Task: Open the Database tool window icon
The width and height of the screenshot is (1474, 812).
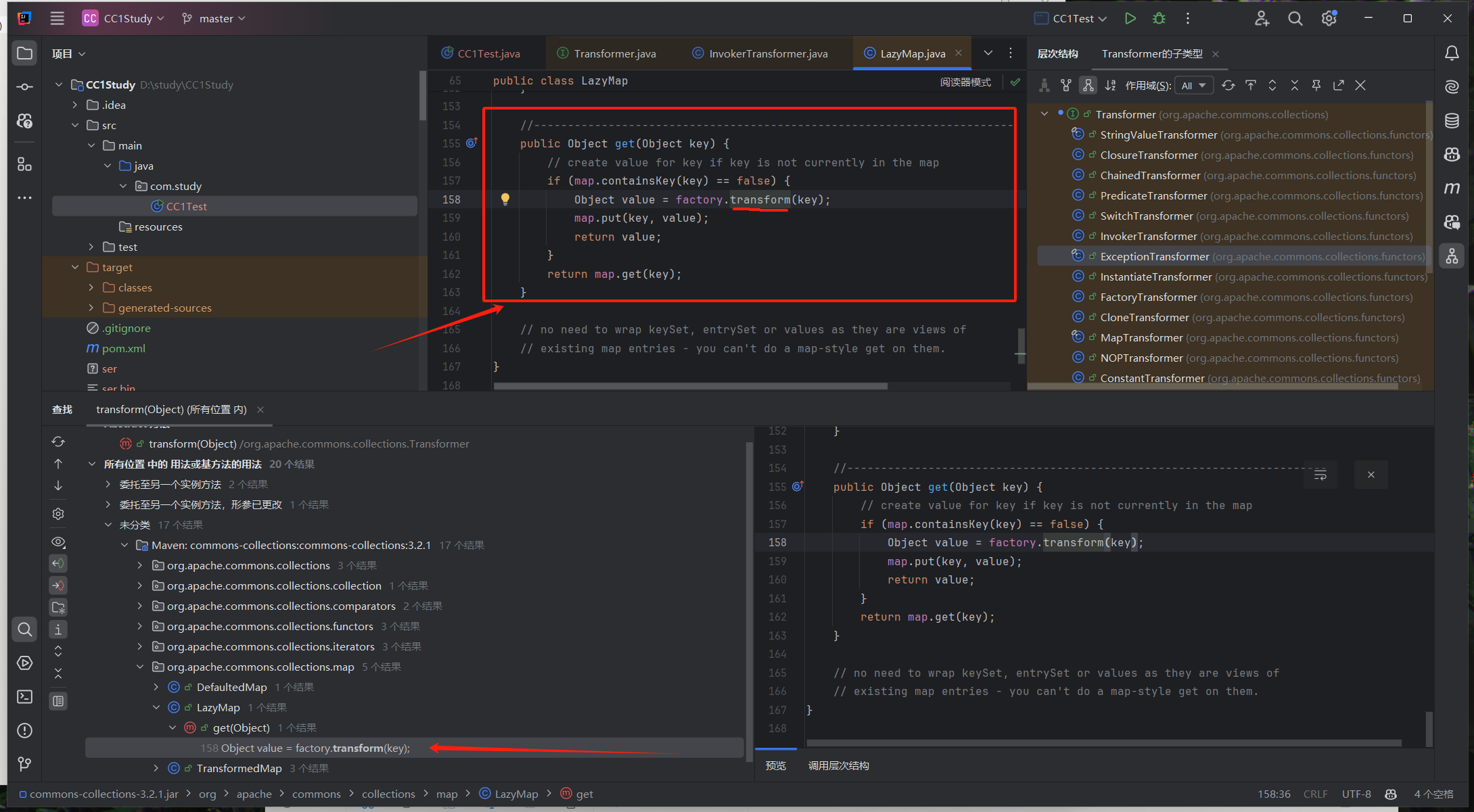Action: (x=1452, y=121)
